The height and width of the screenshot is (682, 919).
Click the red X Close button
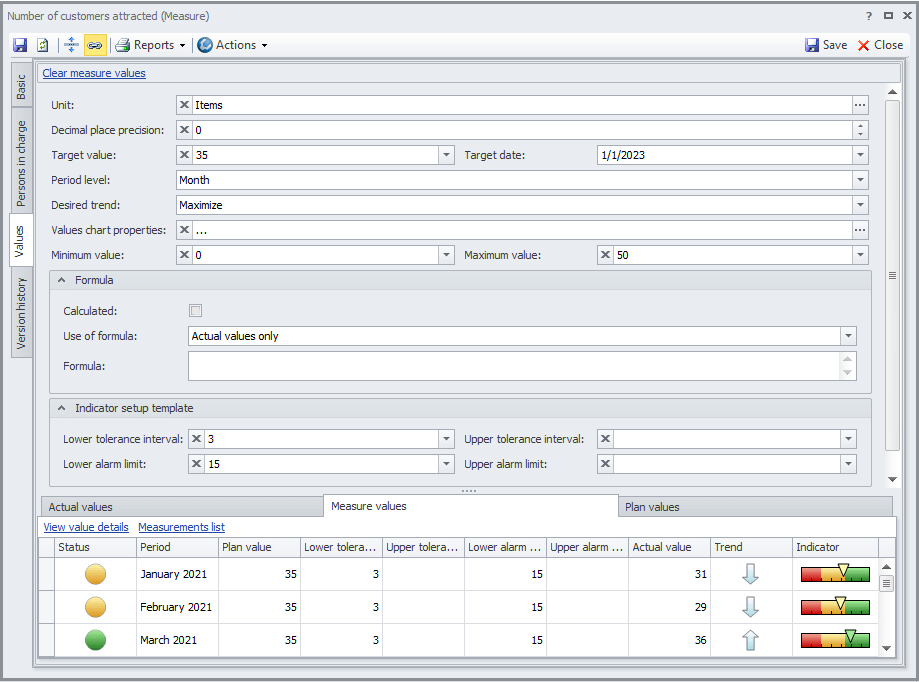tap(880, 45)
